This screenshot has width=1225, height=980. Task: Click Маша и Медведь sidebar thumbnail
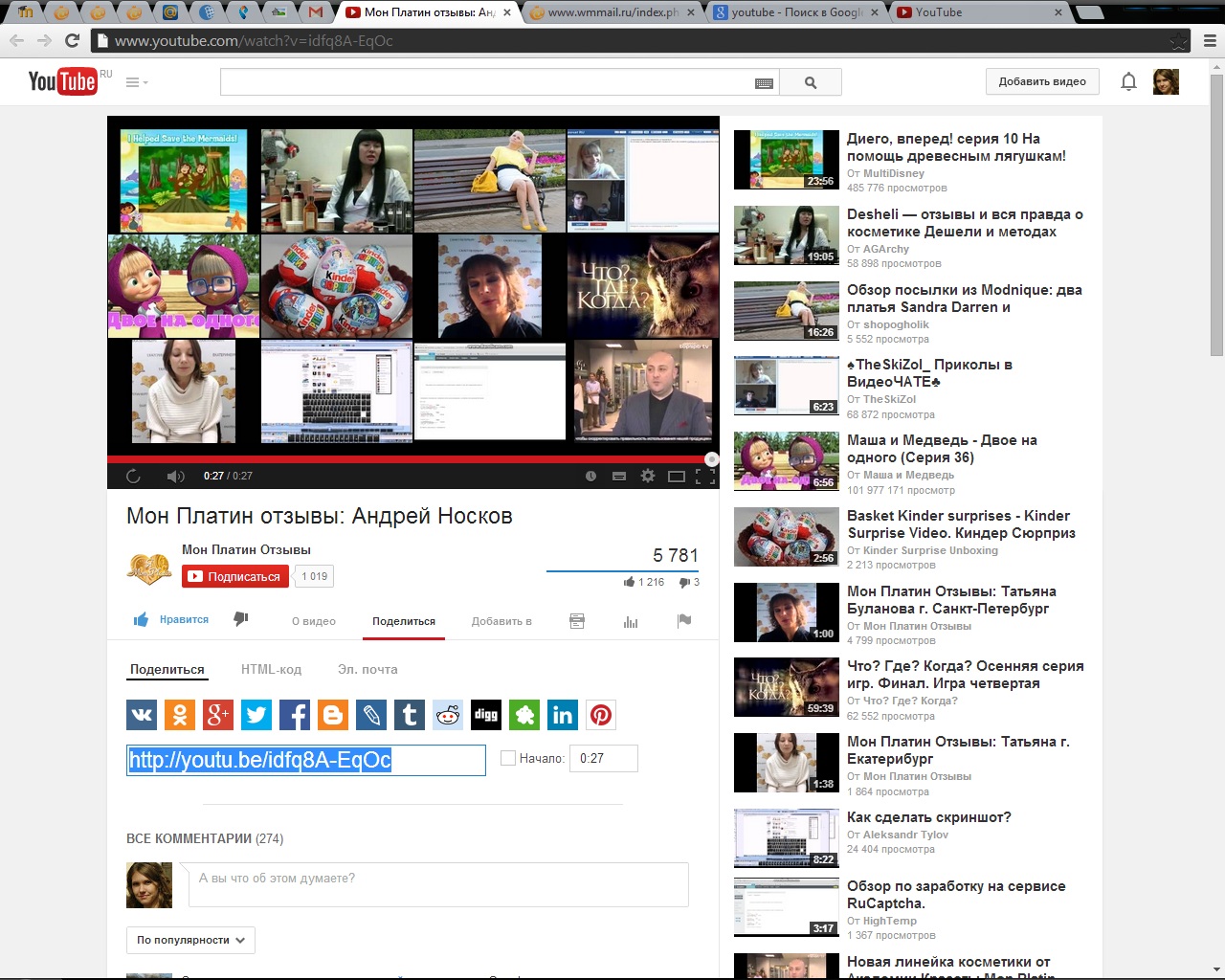787,460
